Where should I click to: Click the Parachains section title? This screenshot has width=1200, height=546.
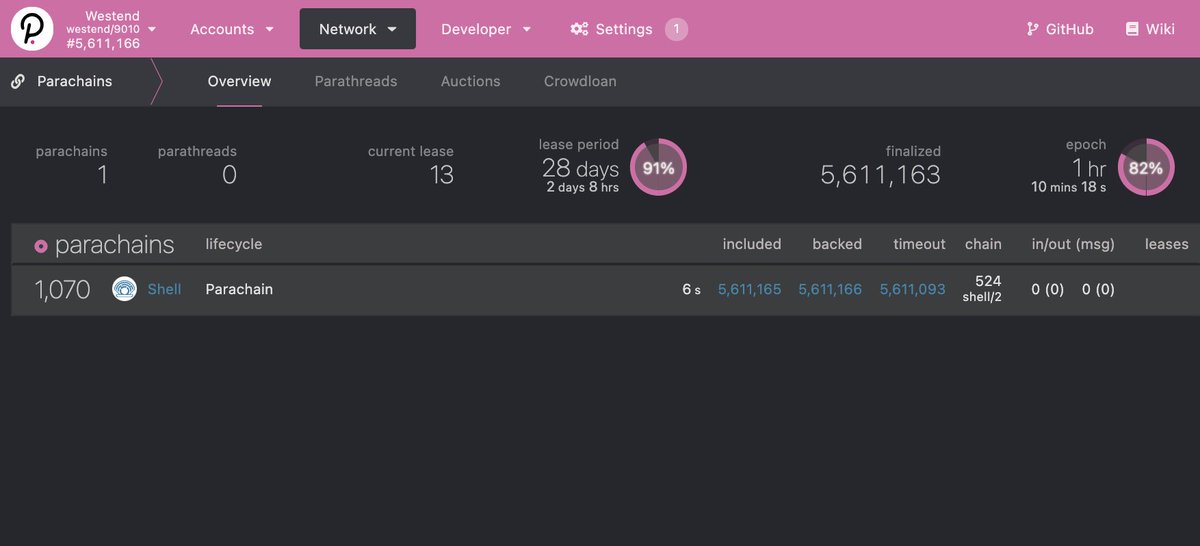75,81
